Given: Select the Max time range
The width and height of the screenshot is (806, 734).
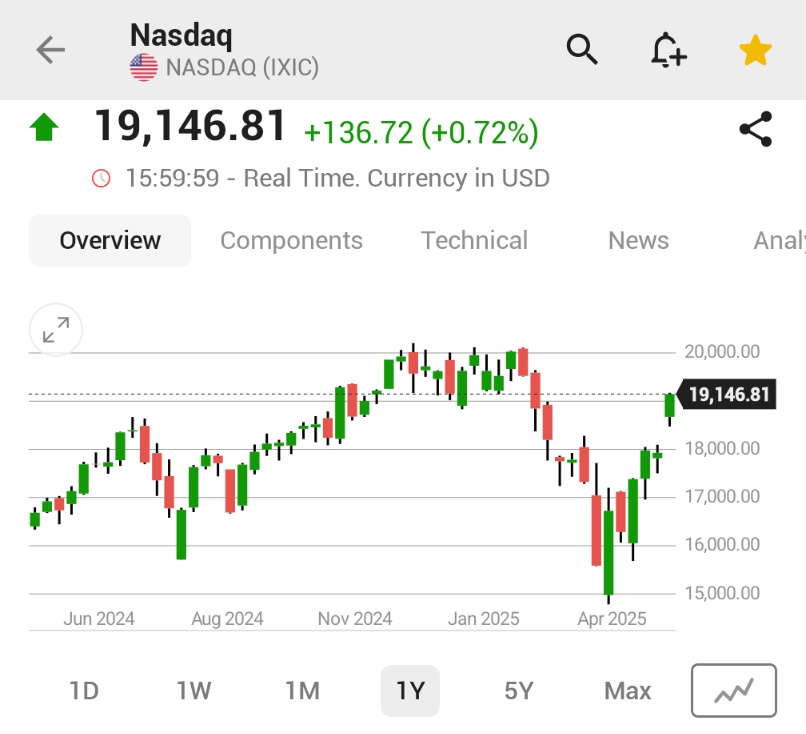Looking at the screenshot, I should pos(628,691).
